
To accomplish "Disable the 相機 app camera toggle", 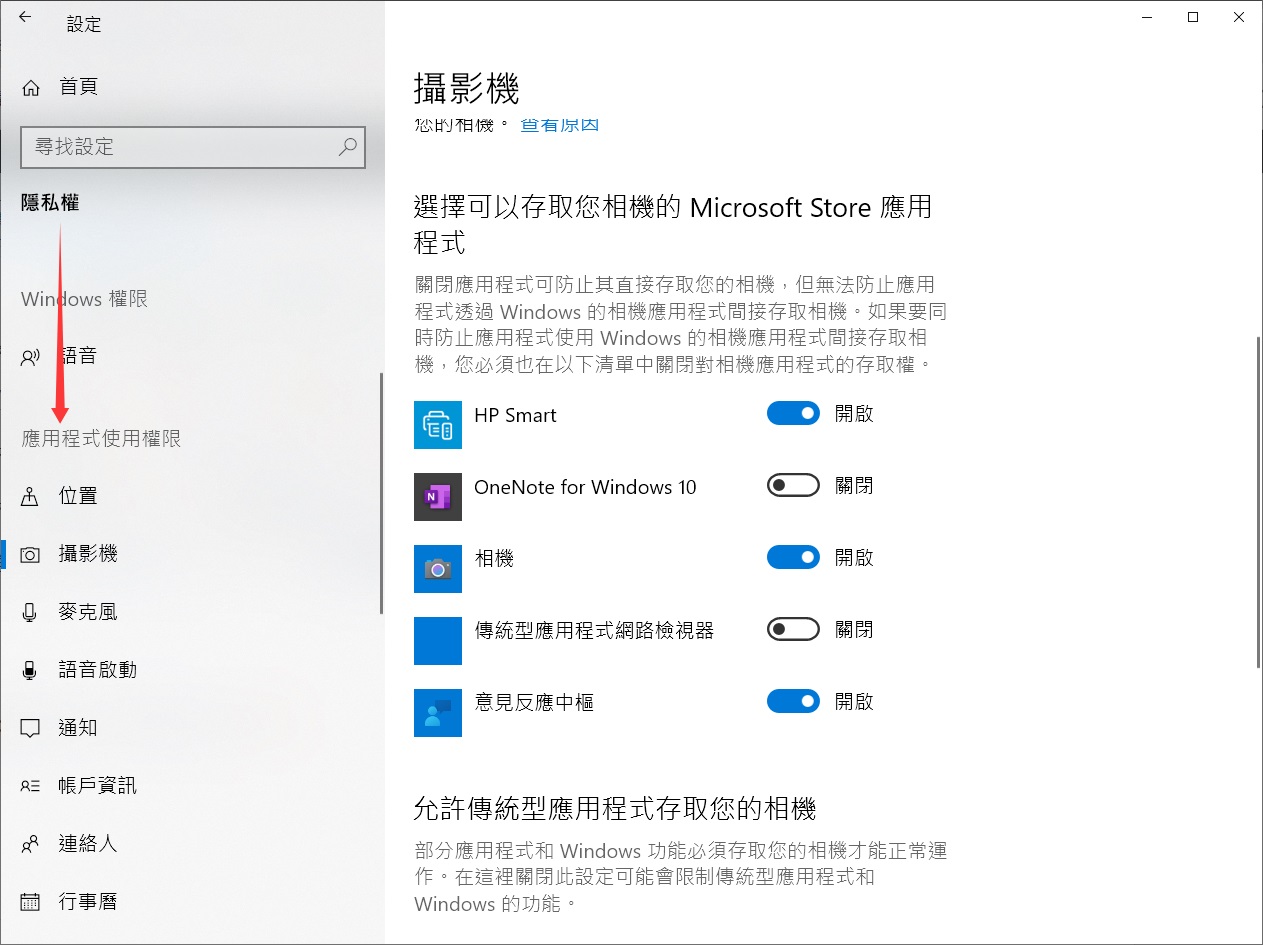I will 793,557.
